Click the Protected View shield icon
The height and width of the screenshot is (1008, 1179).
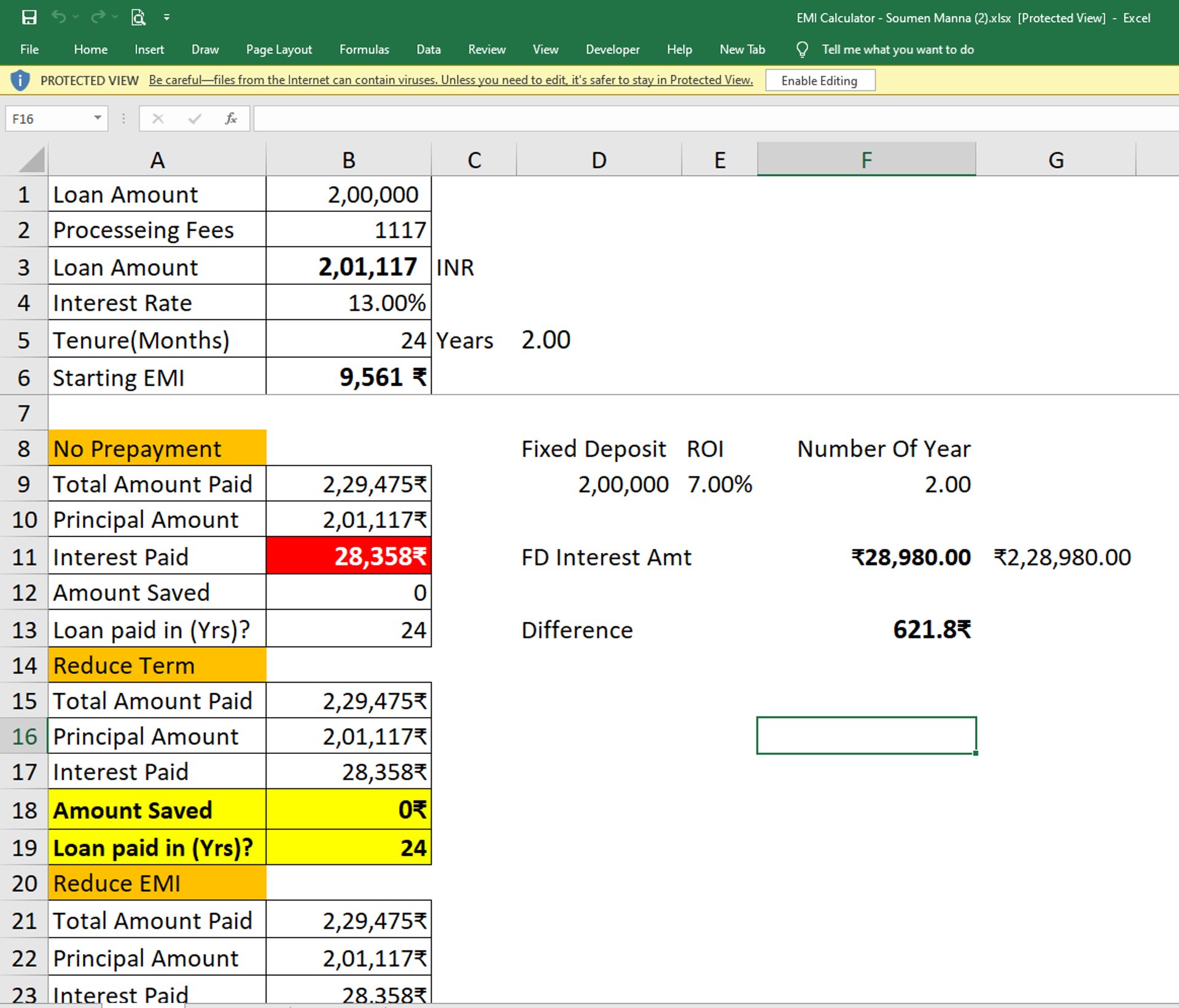(20, 80)
